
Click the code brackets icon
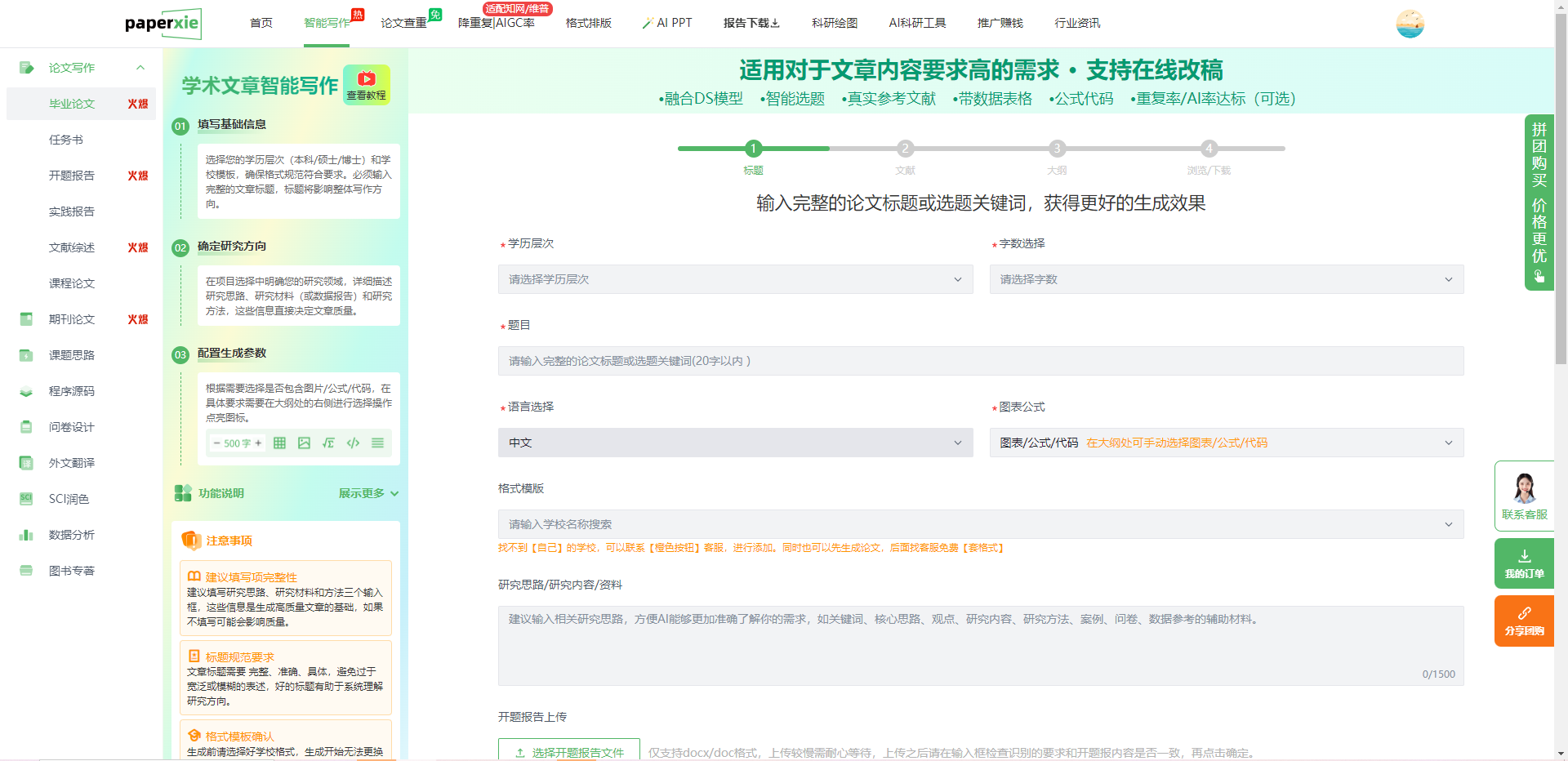[x=353, y=443]
